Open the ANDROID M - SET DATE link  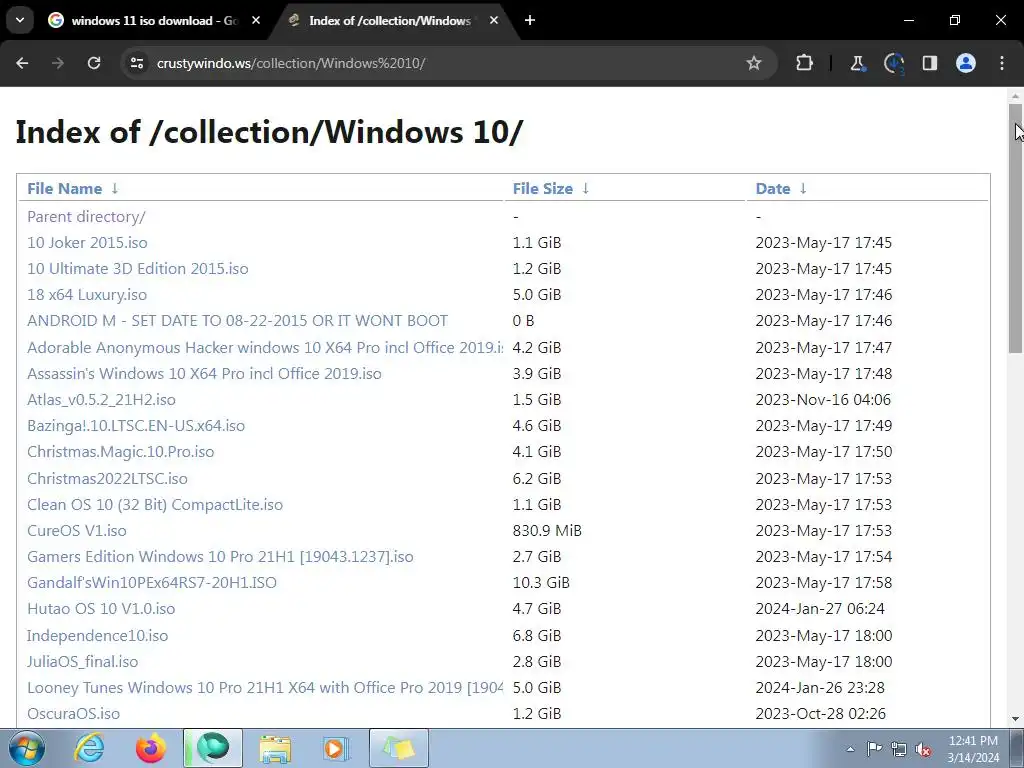(x=237, y=321)
